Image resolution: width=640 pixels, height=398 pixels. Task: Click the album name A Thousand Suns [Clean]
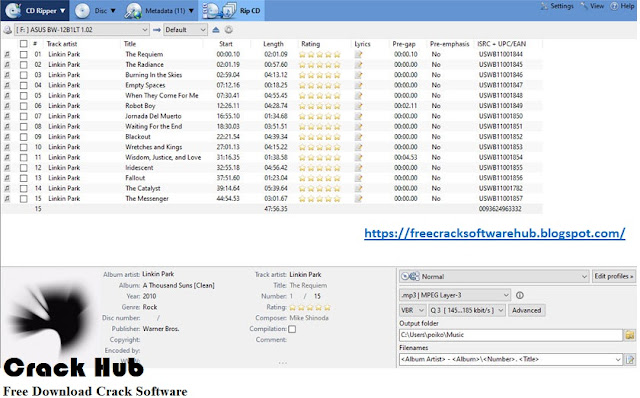coord(179,285)
